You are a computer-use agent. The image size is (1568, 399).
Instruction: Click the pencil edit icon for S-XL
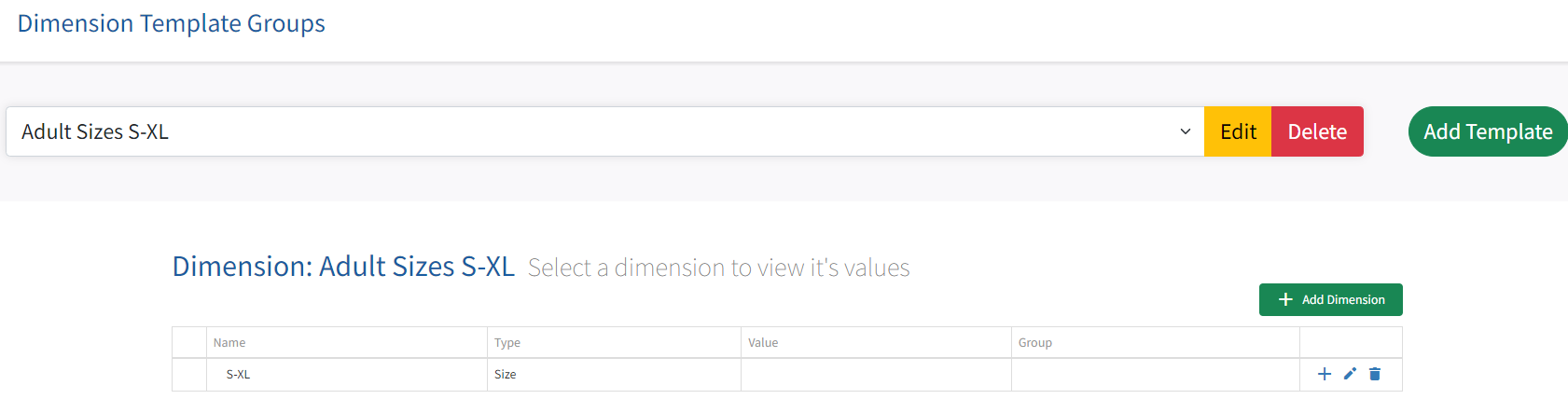(x=1350, y=374)
